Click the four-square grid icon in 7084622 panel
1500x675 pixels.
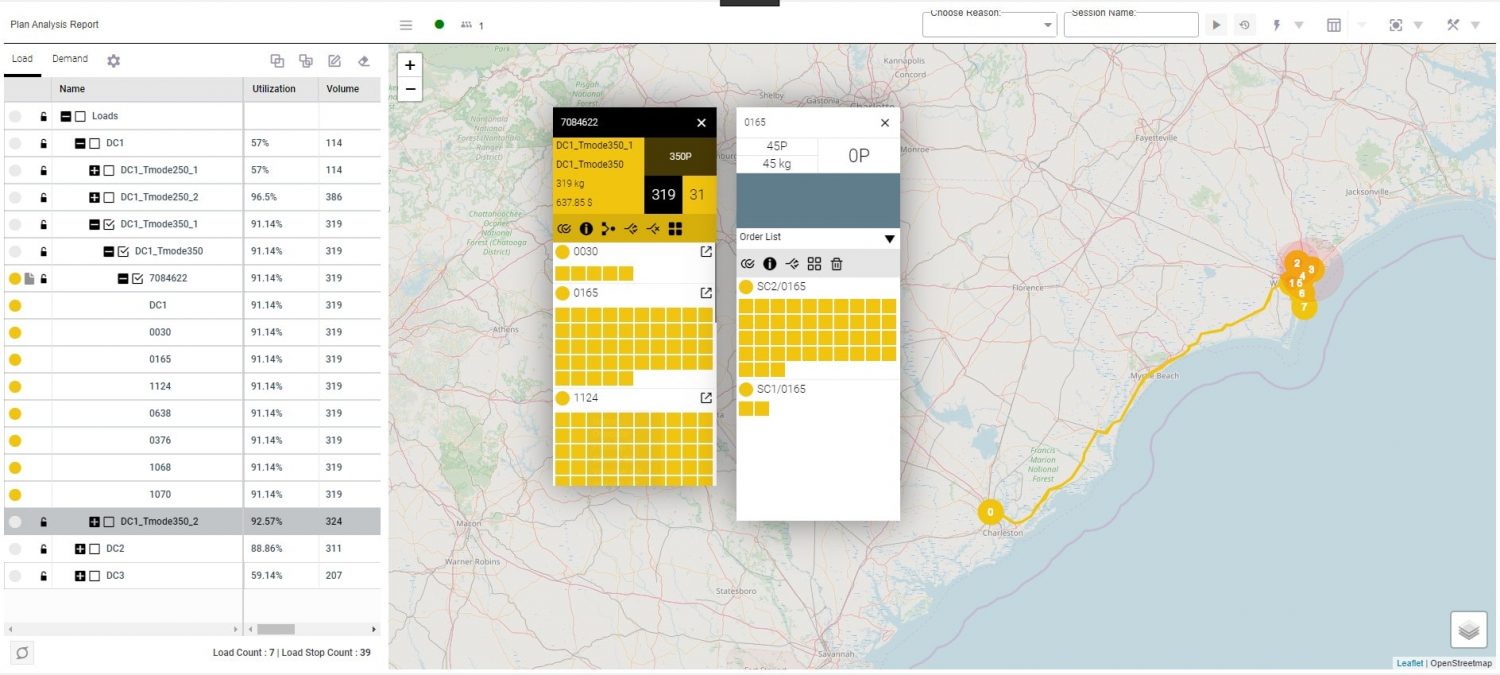click(676, 229)
